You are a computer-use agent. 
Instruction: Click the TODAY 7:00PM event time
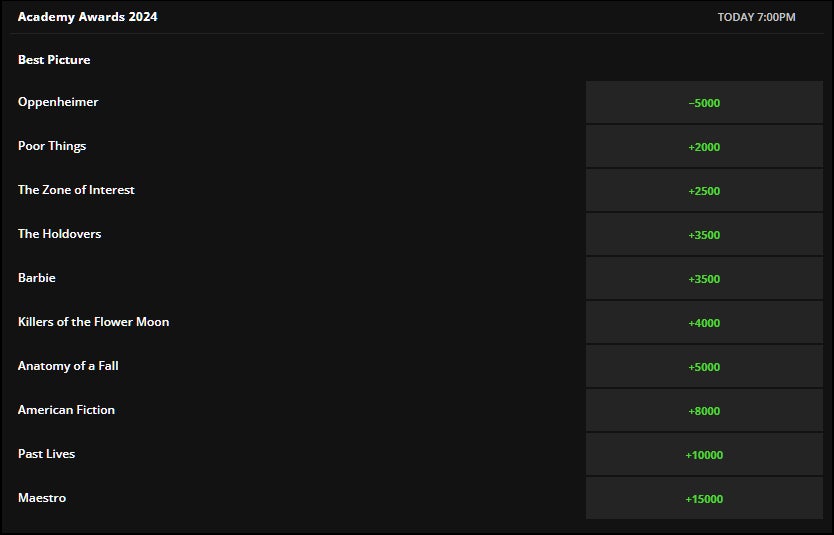coord(756,17)
